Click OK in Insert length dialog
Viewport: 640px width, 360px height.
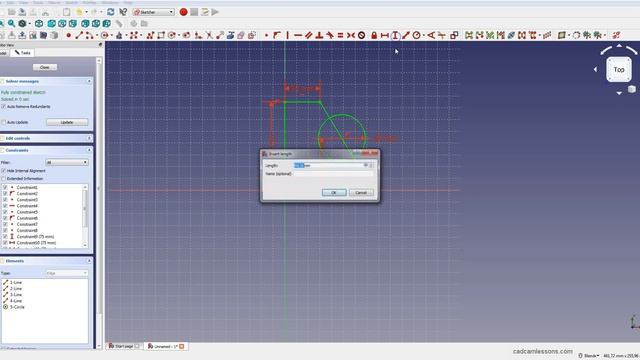coord(334,193)
